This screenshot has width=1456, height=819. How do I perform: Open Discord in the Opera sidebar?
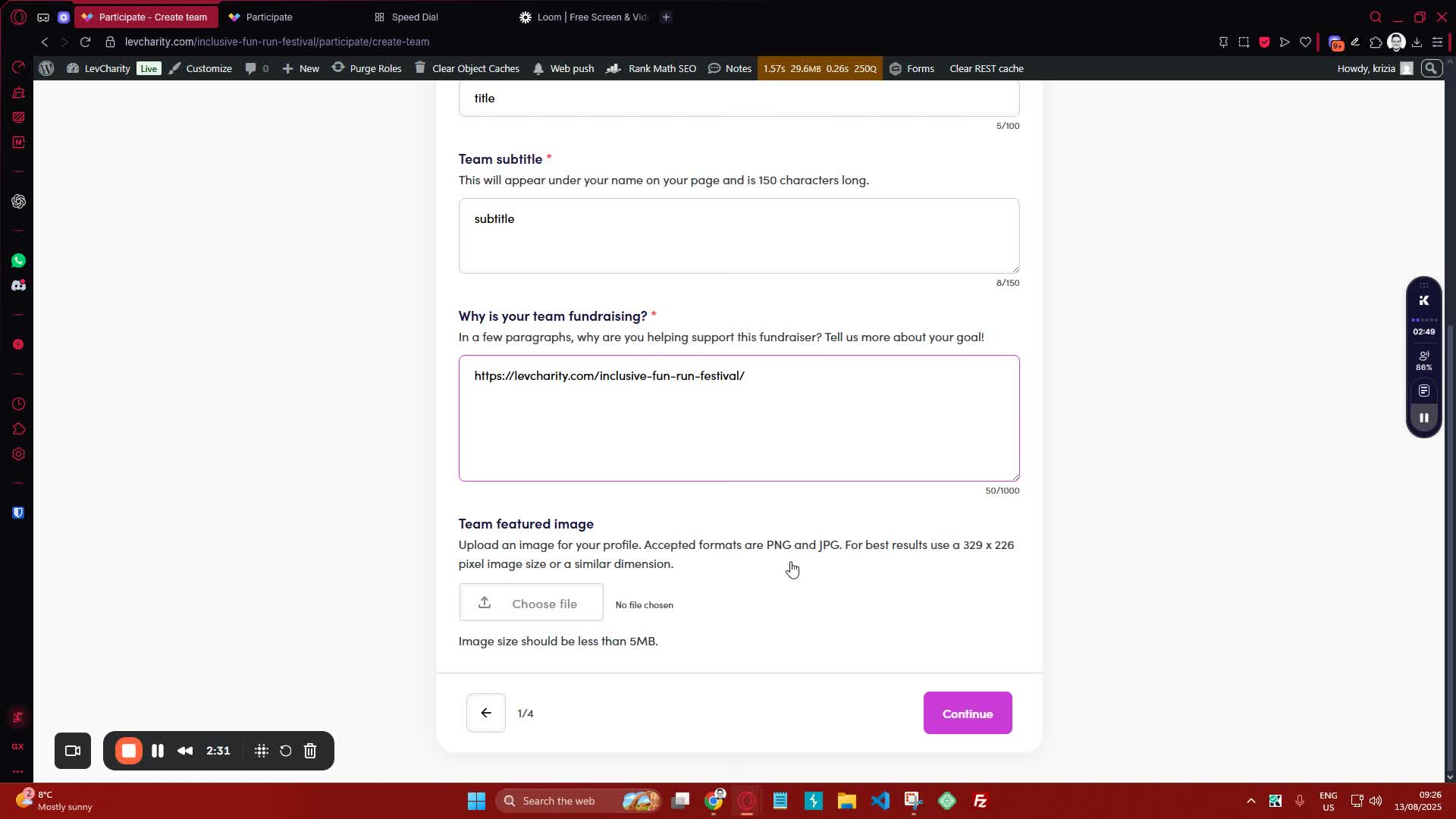(x=18, y=286)
